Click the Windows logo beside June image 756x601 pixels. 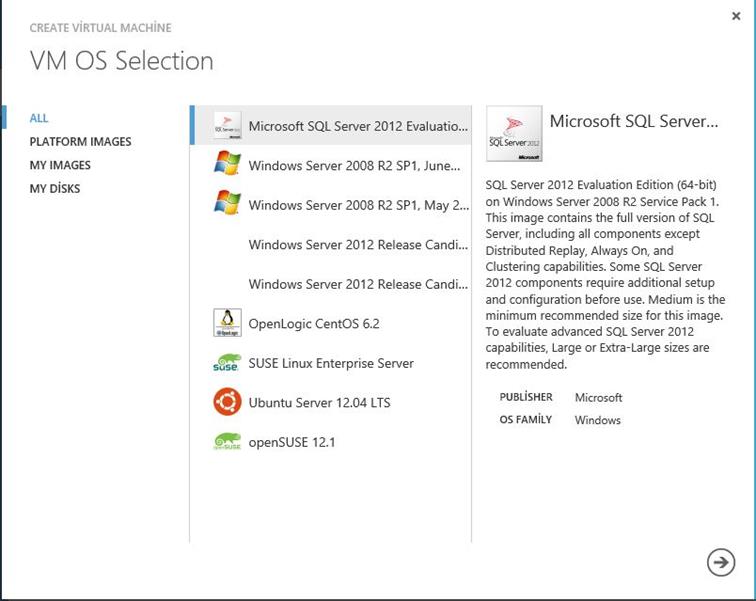click(x=227, y=163)
